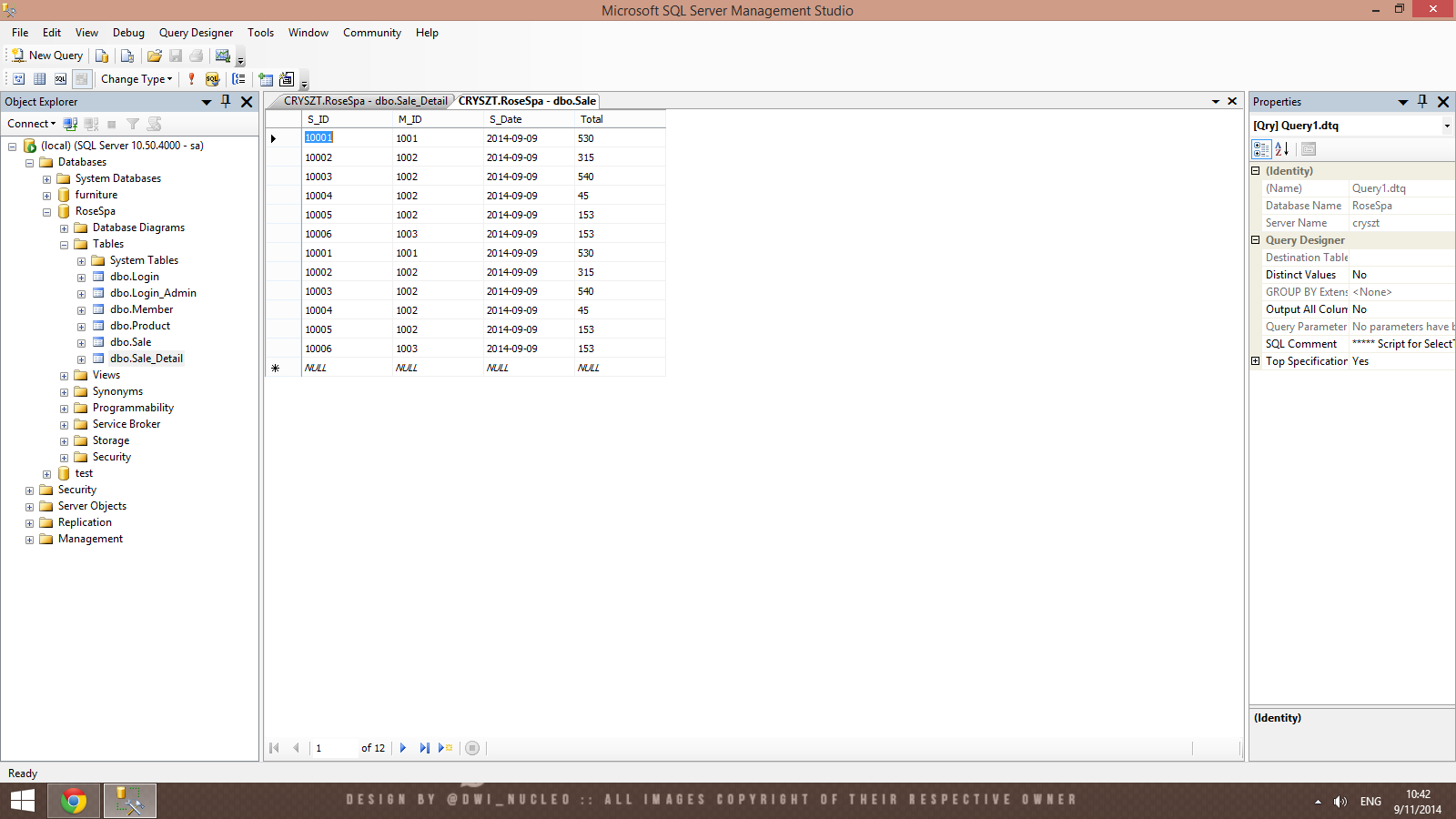Click the Add New Derived Table icon
The height and width of the screenshot is (819, 1456).
pyautogui.click(x=287, y=79)
